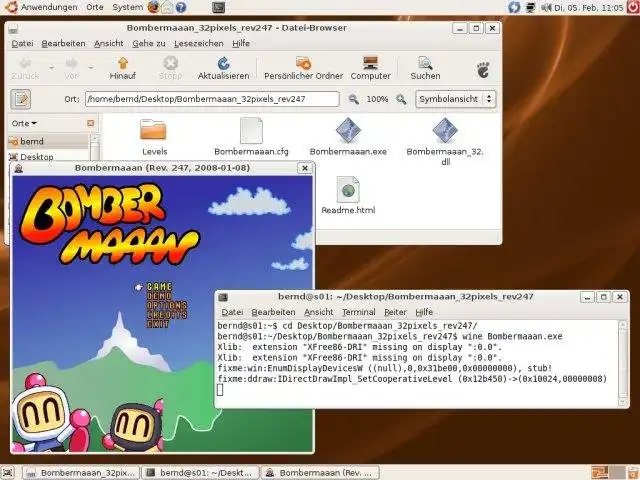Select GAME in Bombermaaan menu

pyautogui.click(x=159, y=287)
